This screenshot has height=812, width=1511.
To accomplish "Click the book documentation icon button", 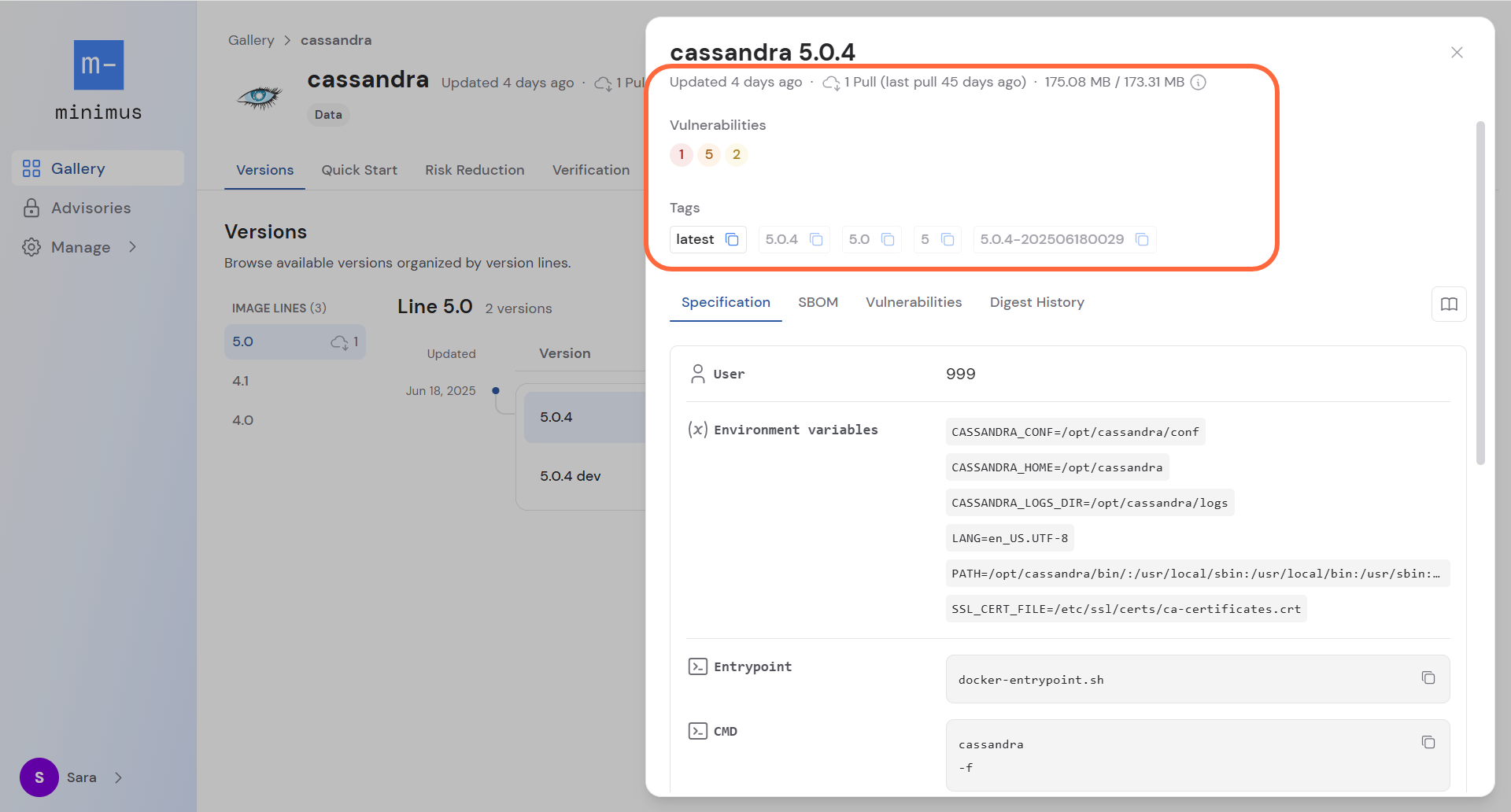I will [1449, 304].
